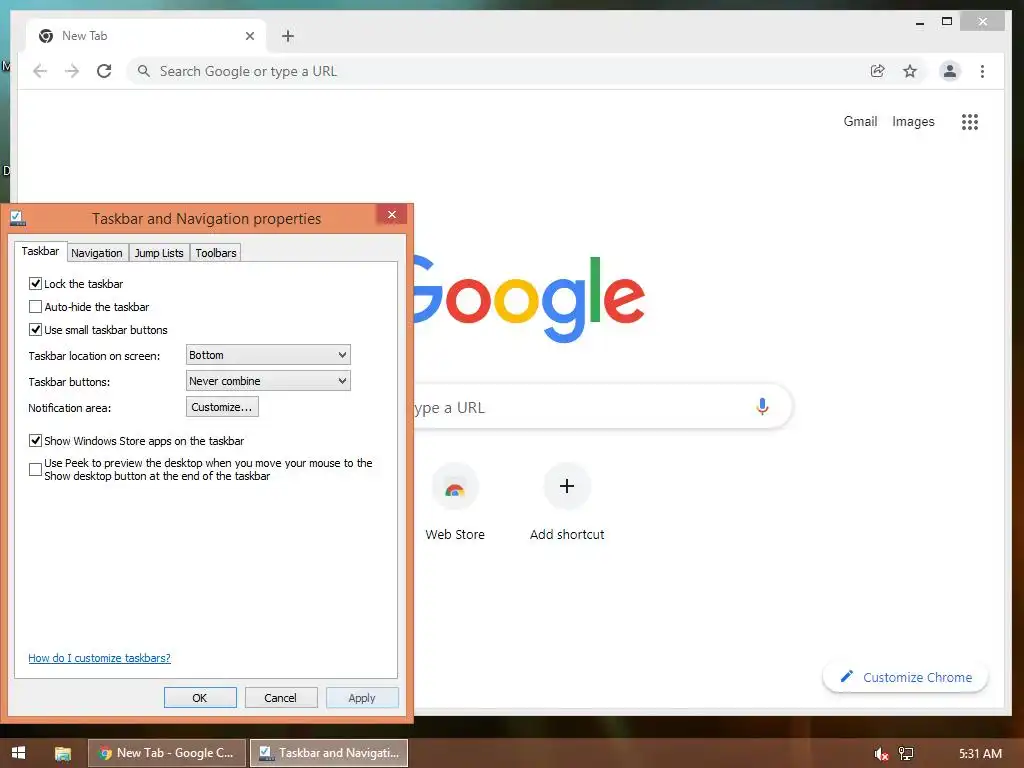The width and height of the screenshot is (1024, 768).
Task: Open the Google apps grid
Action: pos(970,121)
